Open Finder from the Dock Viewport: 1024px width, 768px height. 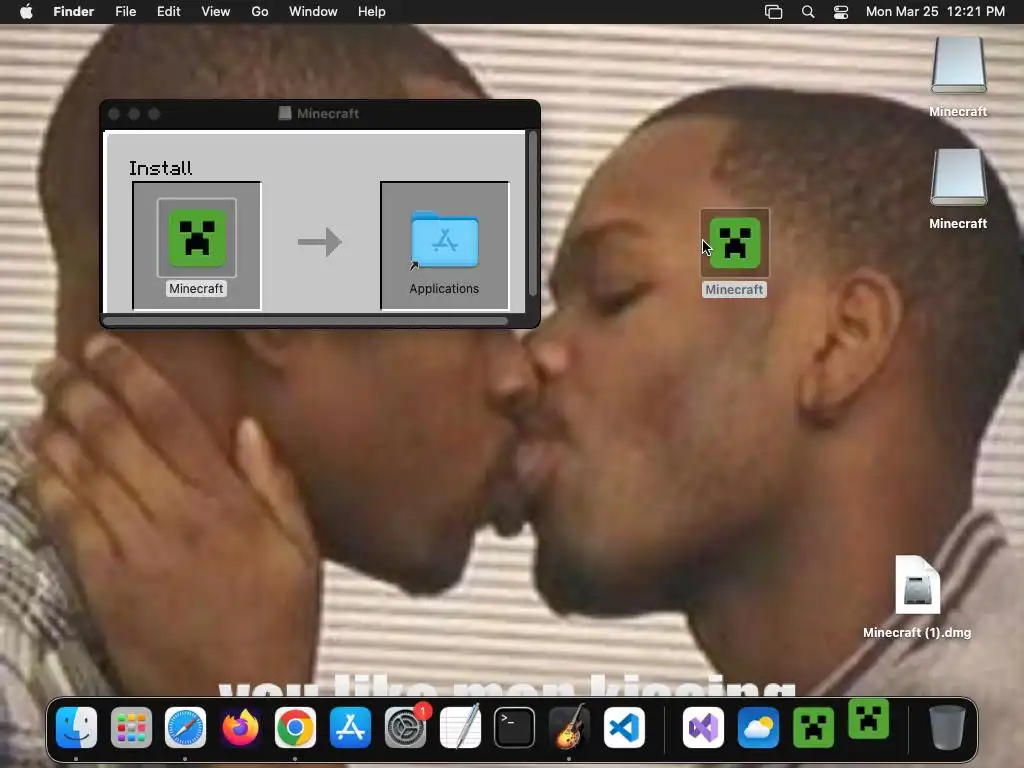pos(76,727)
